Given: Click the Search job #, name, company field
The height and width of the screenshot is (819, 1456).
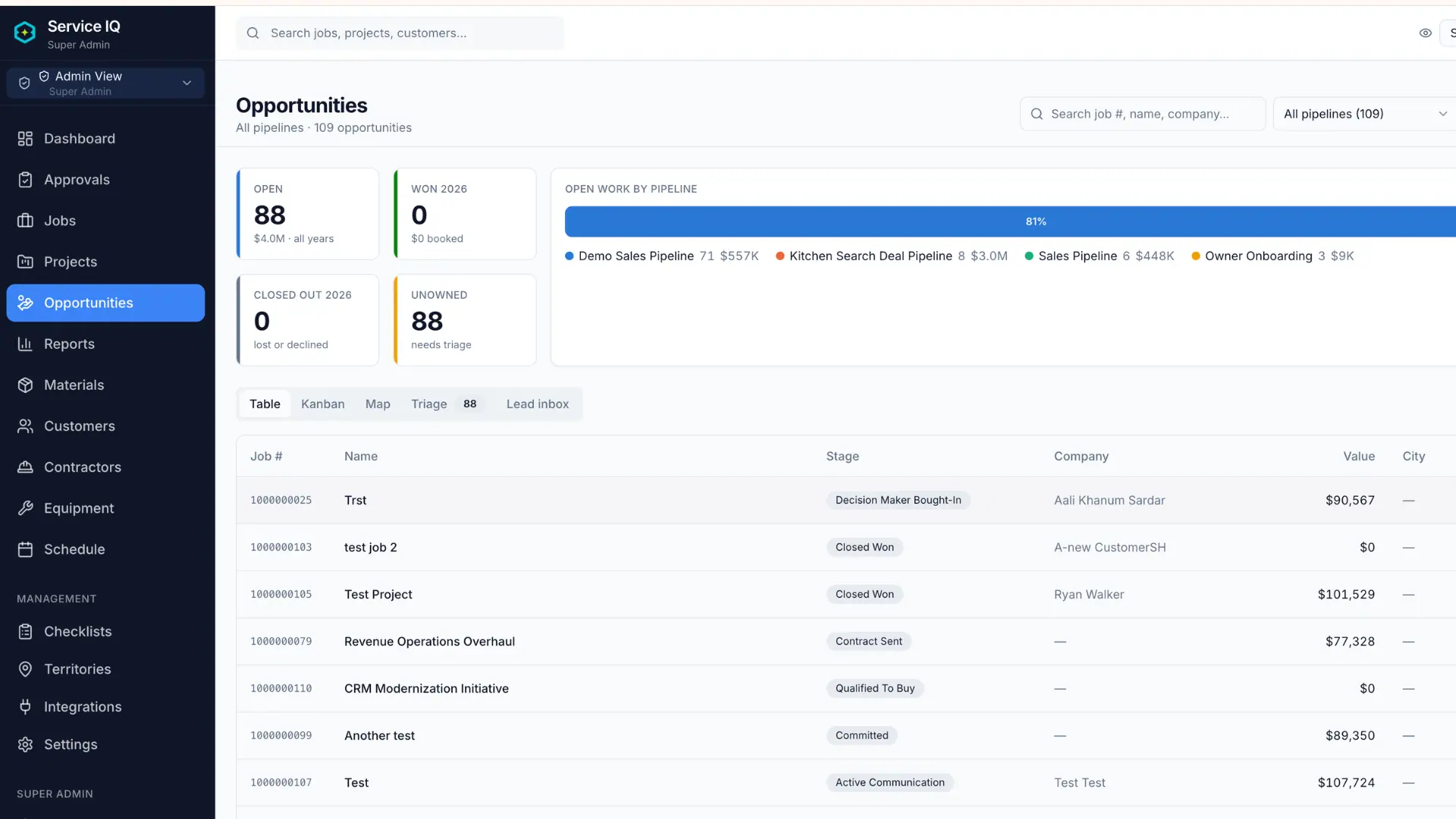Looking at the screenshot, I should pos(1142,114).
